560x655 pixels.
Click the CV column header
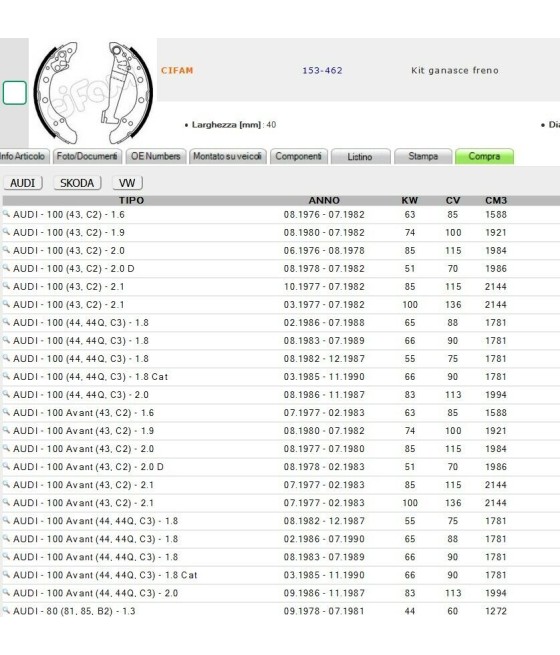pos(453,201)
